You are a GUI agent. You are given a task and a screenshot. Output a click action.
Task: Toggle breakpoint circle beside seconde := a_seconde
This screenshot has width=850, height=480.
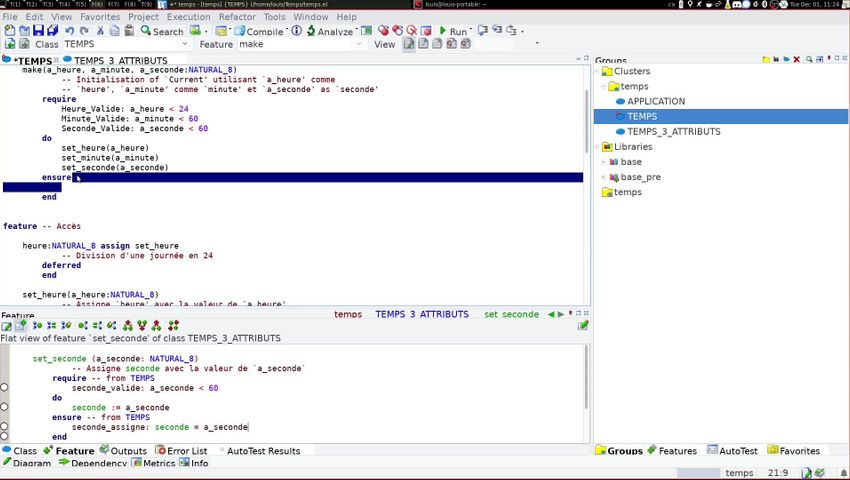coord(4,407)
